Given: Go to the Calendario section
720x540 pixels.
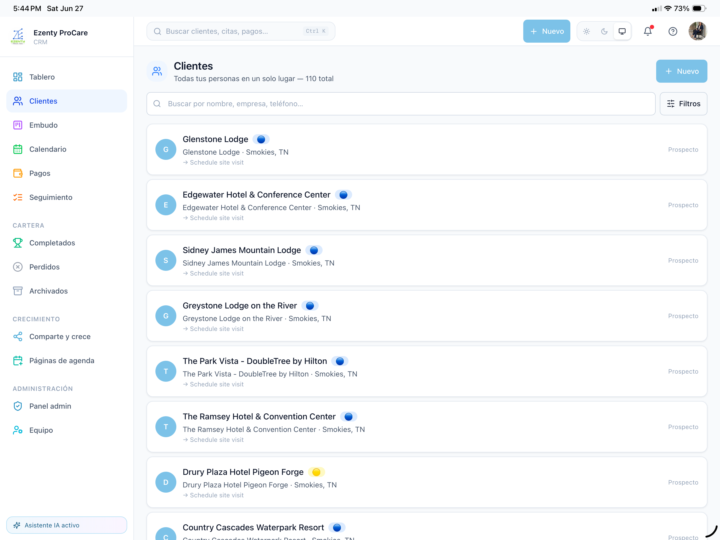Looking at the screenshot, I should [67, 149].
